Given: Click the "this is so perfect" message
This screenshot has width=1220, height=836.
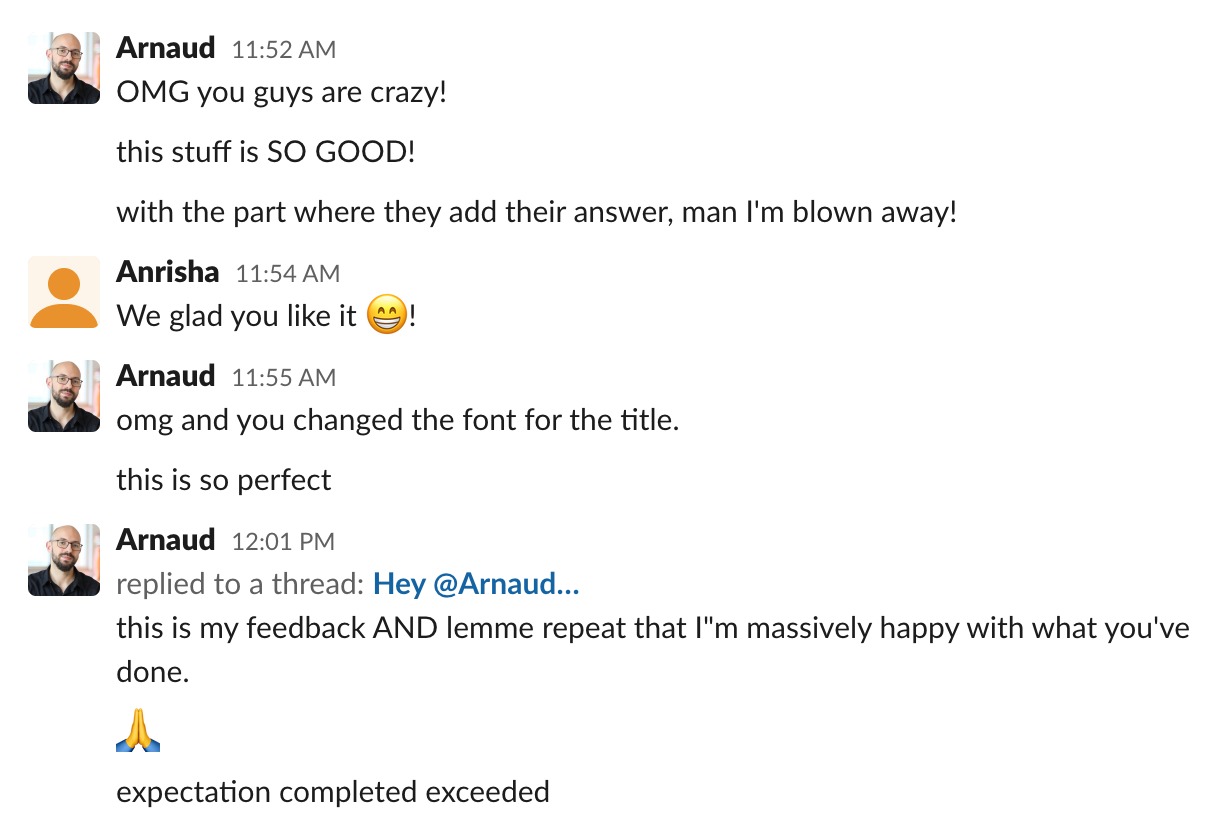Looking at the screenshot, I should pyautogui.click(x=223, y=480).
